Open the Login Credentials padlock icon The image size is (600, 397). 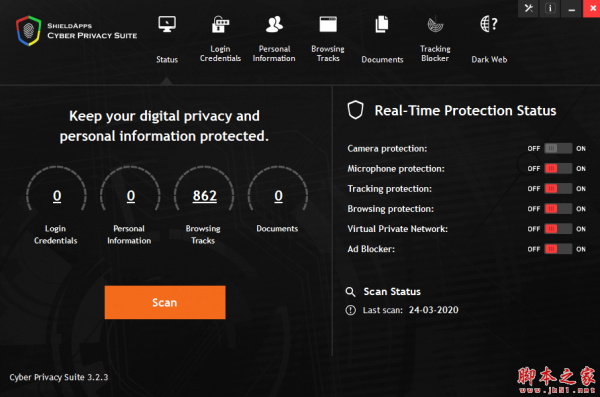pos(220,24)
